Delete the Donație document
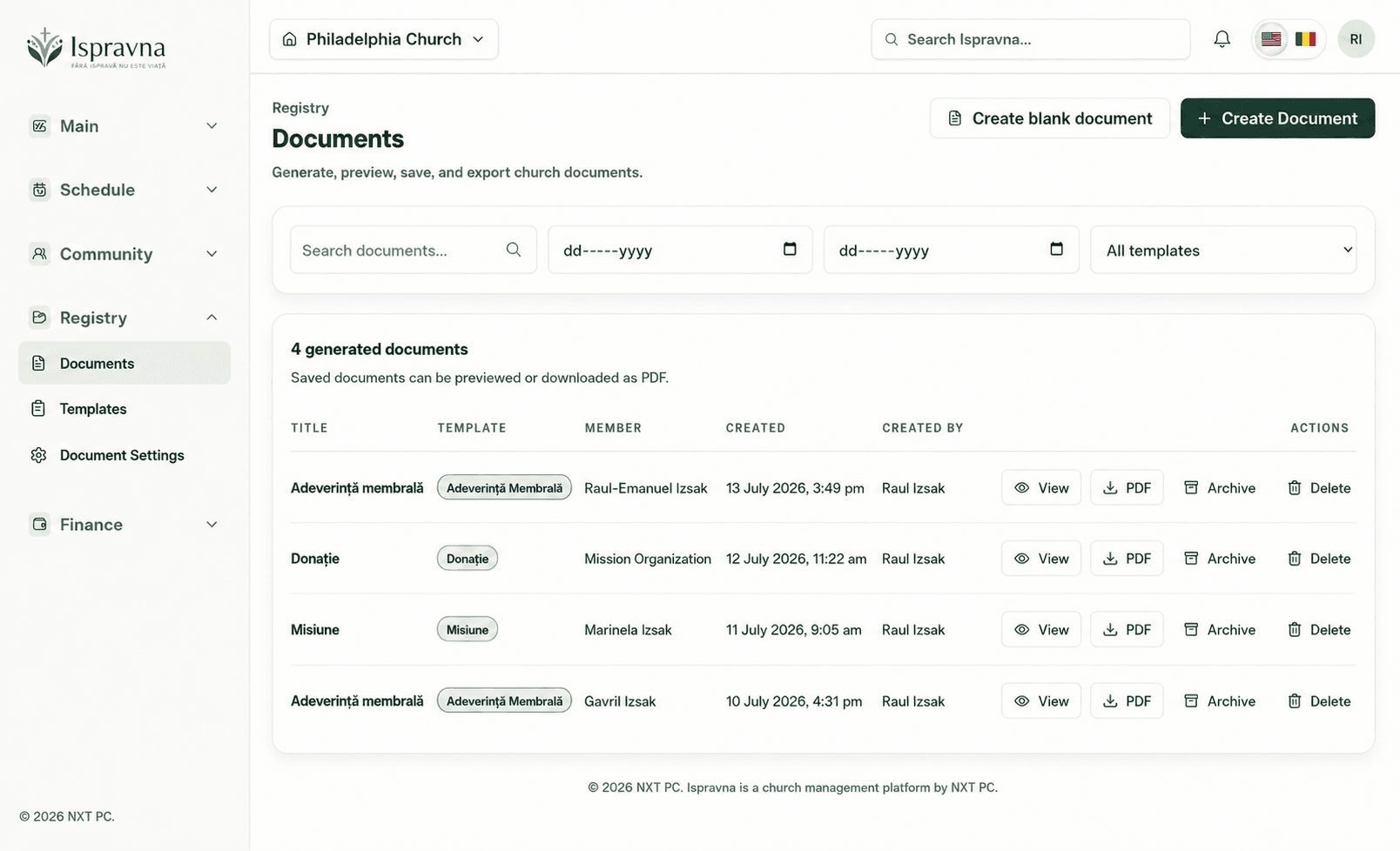 pos(1319,559)
